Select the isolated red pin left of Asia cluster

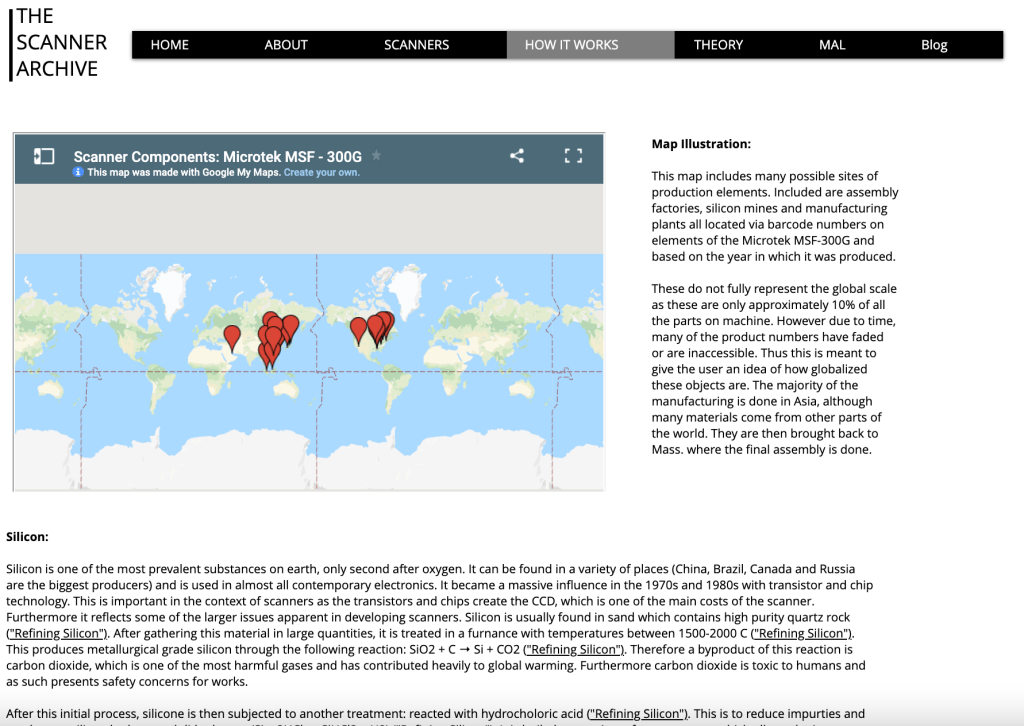pos(232,336)
